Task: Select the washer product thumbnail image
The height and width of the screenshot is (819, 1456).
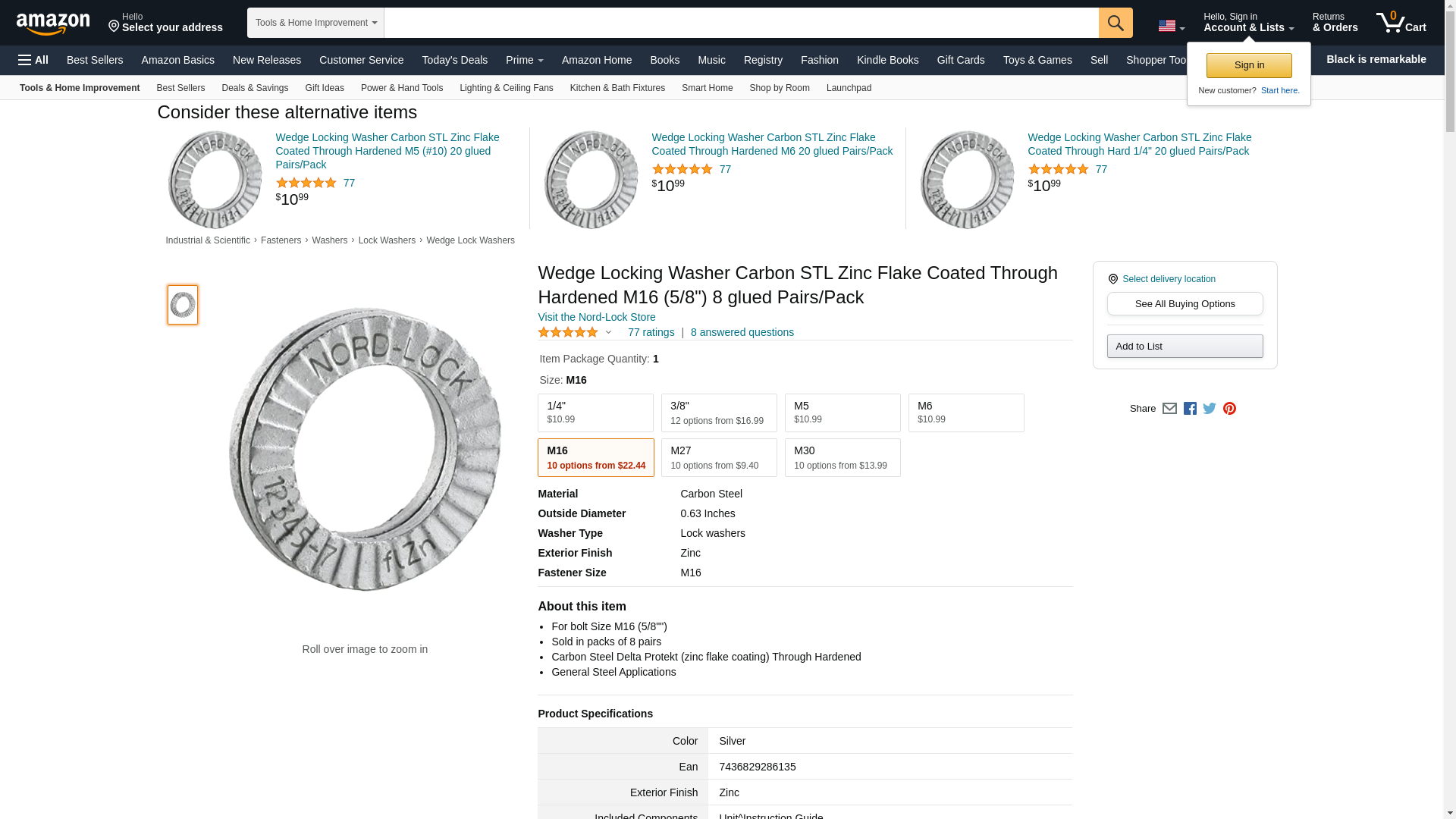Action: point(183,305)
